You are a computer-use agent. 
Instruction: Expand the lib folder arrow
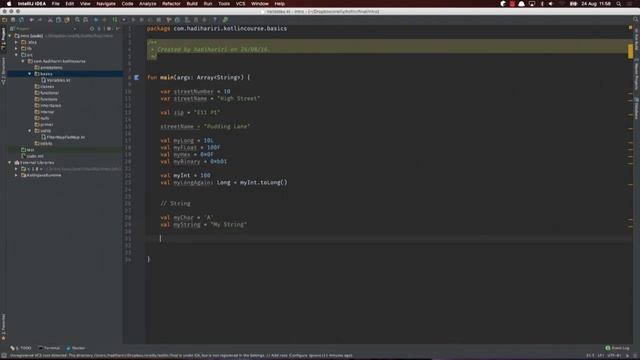click(16, 49)
